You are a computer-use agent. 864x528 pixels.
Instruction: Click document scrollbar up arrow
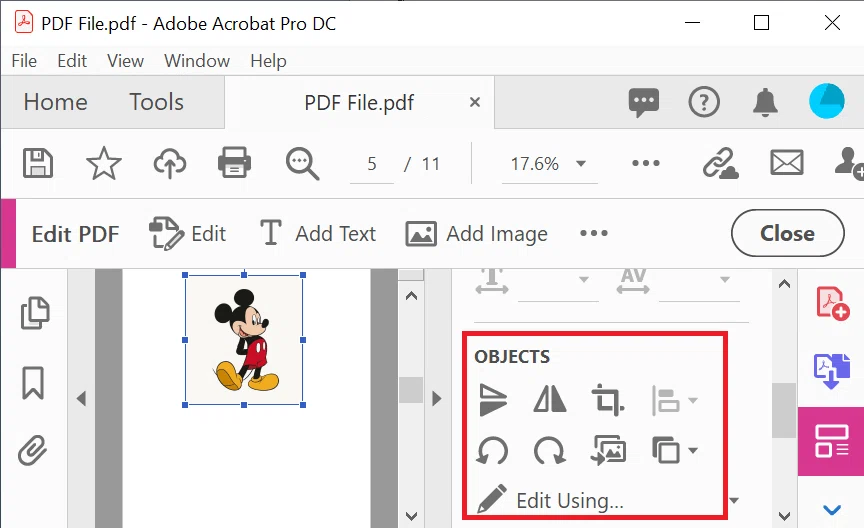click(411, 296)
